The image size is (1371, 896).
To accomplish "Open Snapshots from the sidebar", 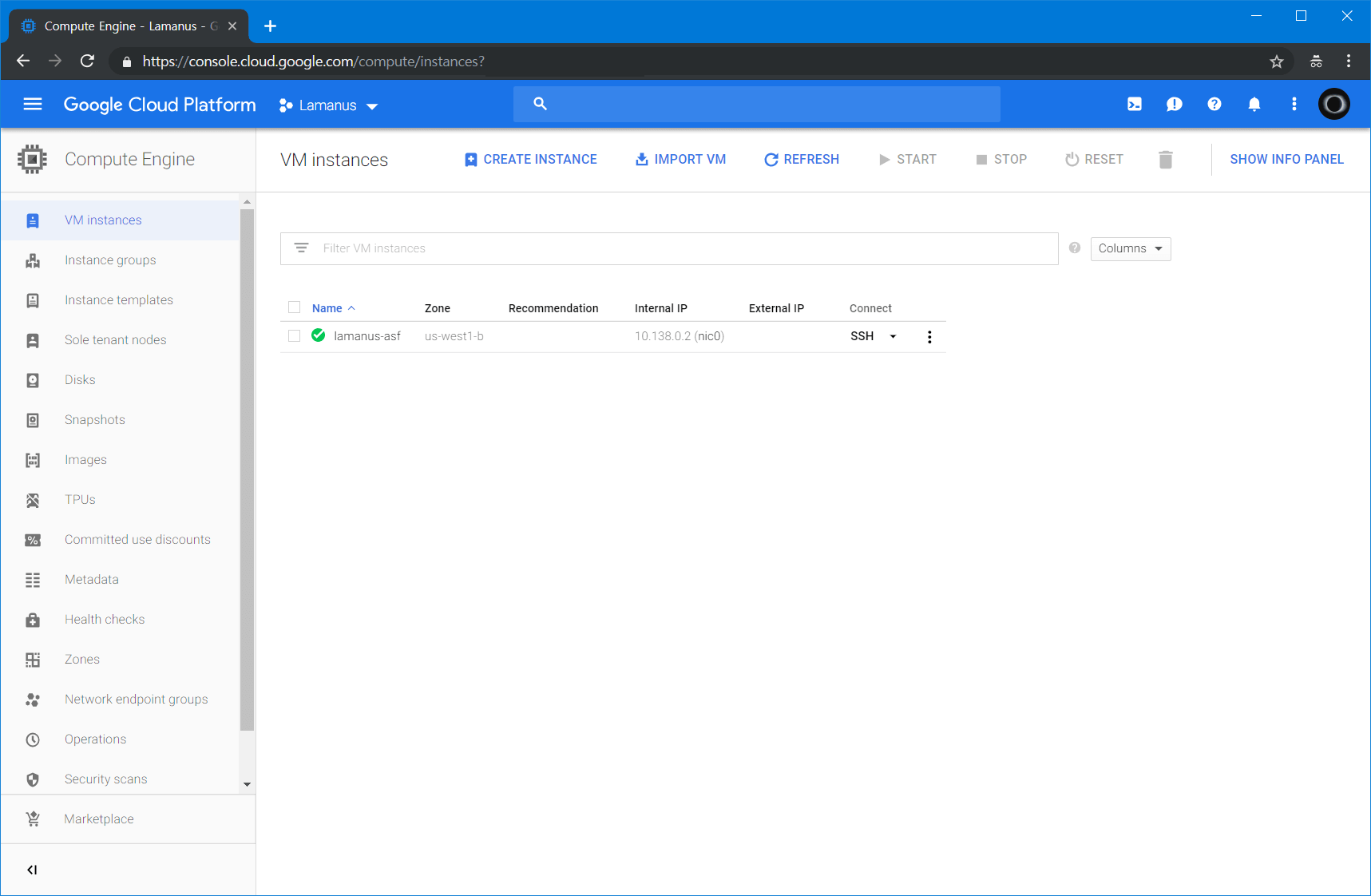I will (95, 420).
